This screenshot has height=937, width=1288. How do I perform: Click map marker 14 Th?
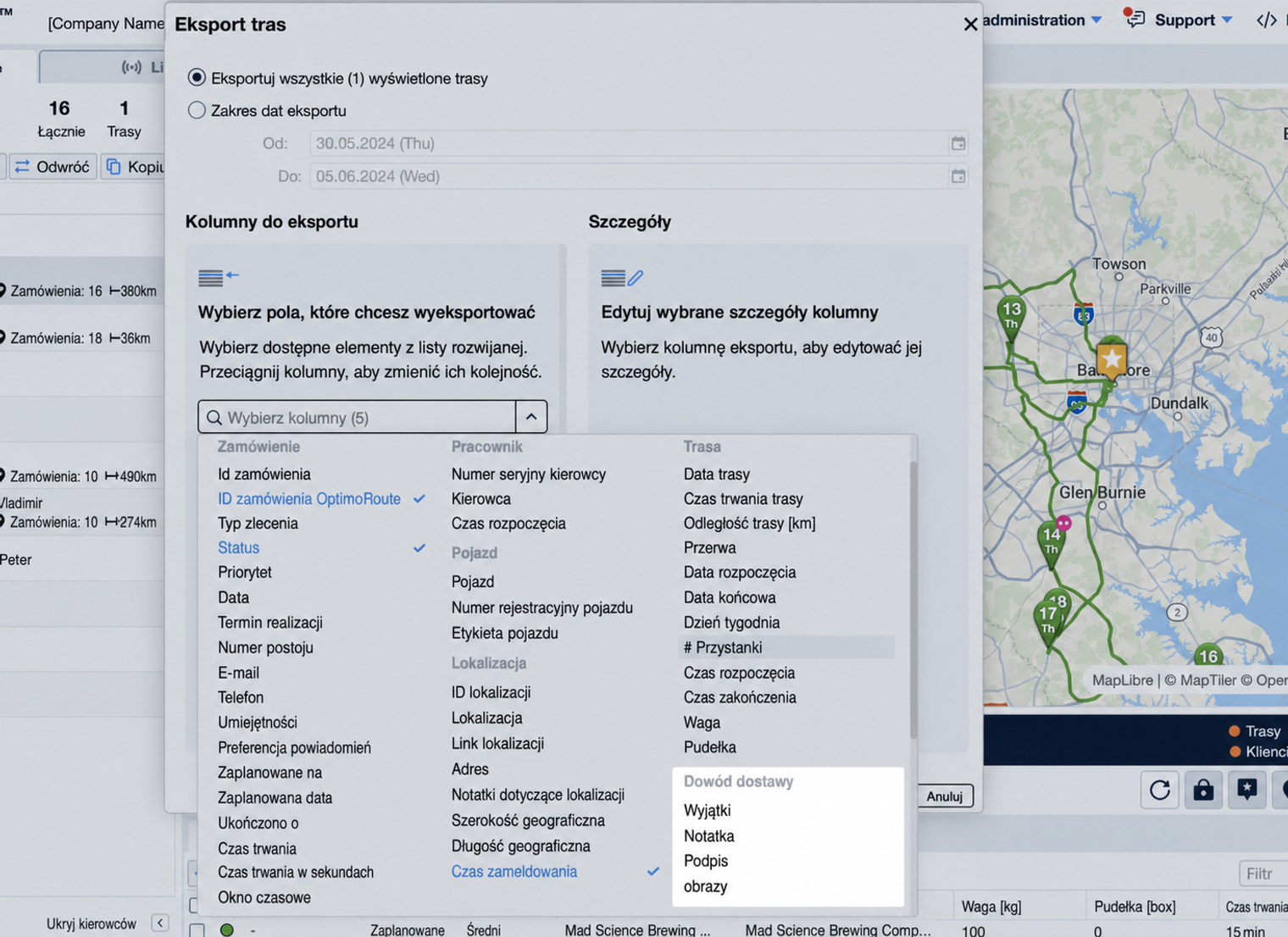coord(1052,543)
